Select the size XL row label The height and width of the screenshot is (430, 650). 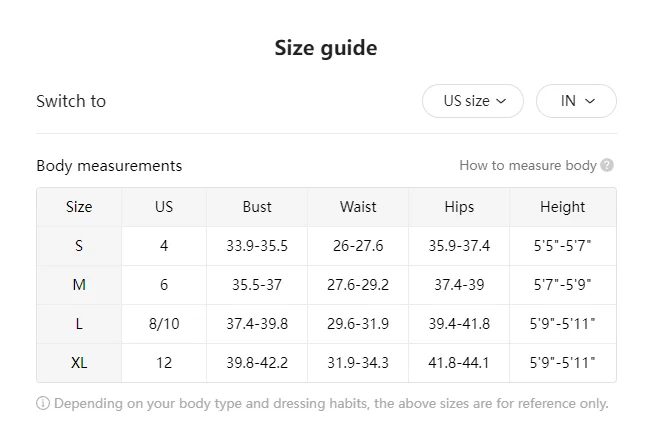tap(79, 363)
